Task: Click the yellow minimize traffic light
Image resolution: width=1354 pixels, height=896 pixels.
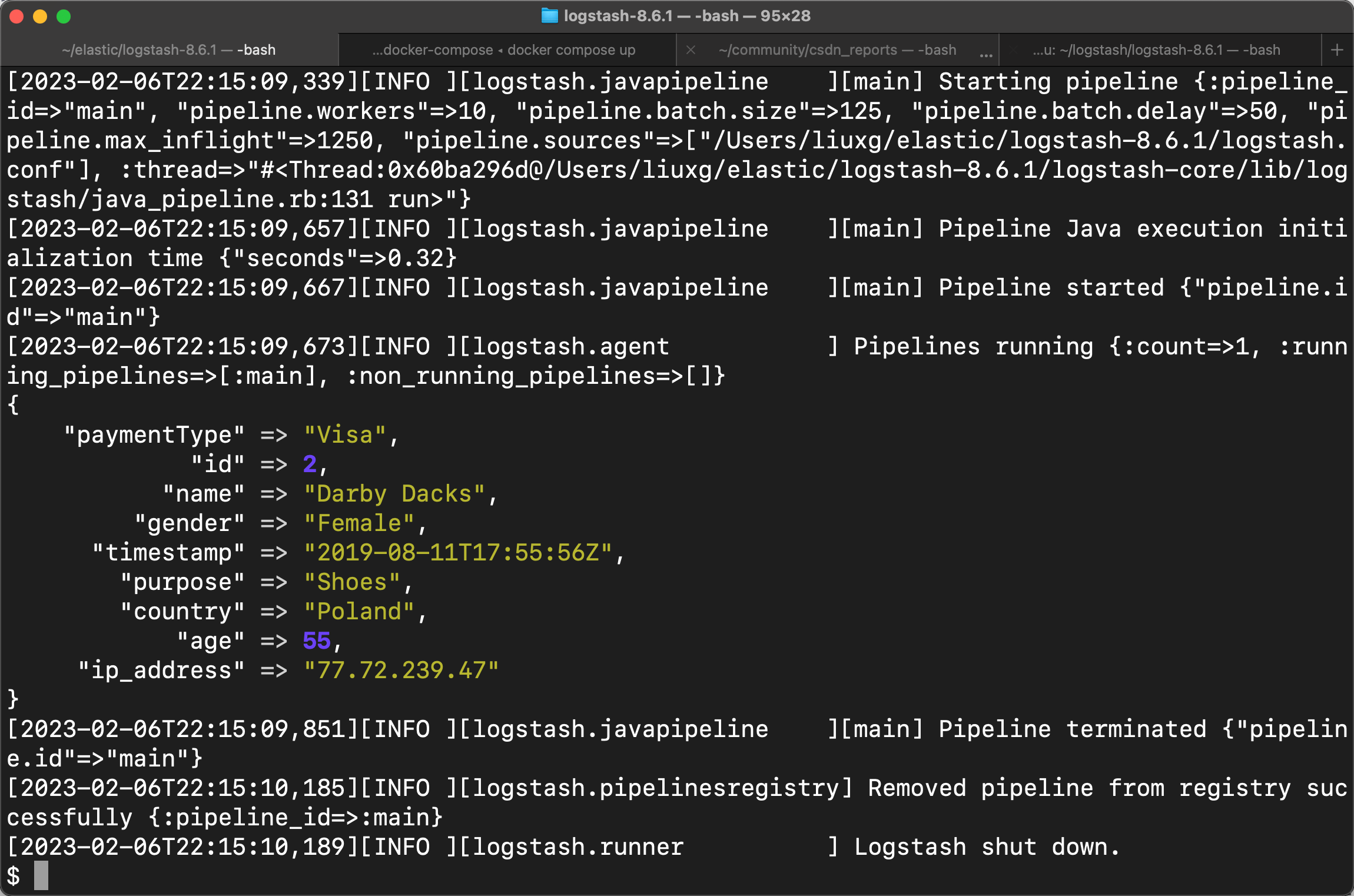Action: [40, 17]
